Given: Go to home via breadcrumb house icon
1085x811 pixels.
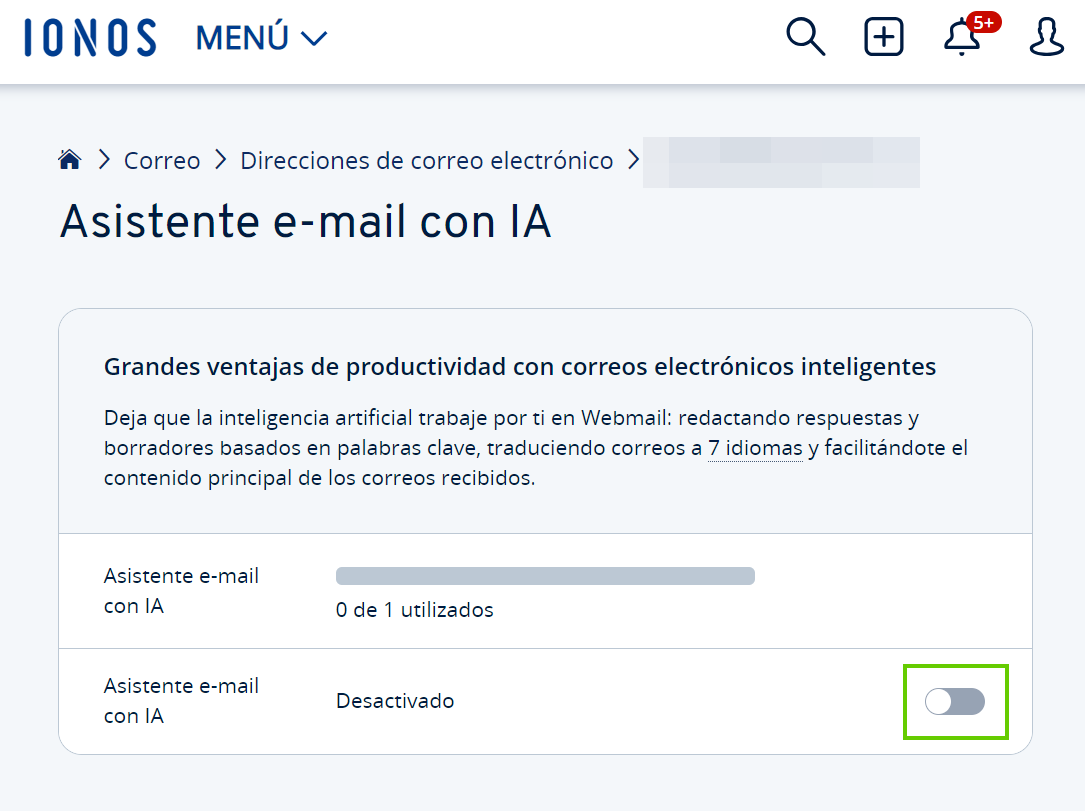Looking at the screenshot, I should (69, 160).
